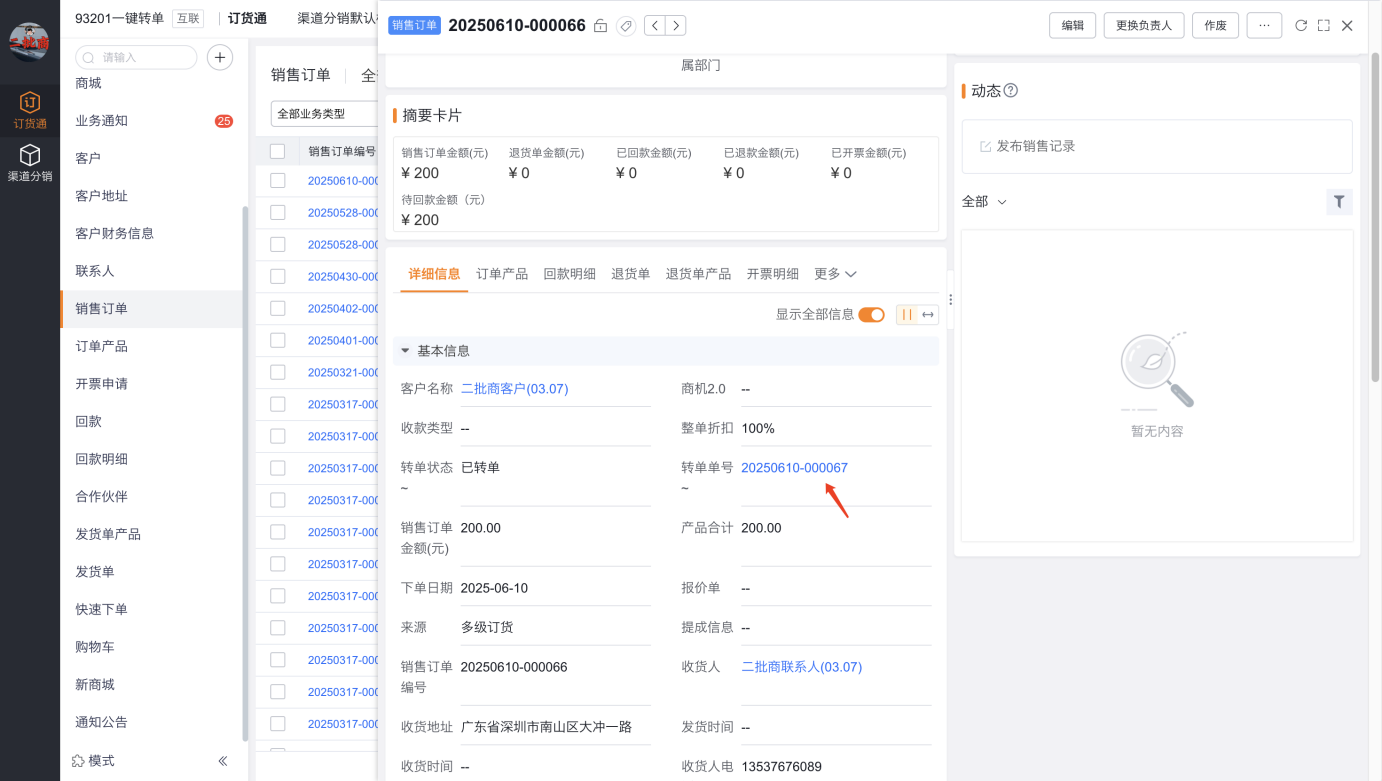
Task: Tick the select-all checkbox in table header
Action: pos(278,152)
